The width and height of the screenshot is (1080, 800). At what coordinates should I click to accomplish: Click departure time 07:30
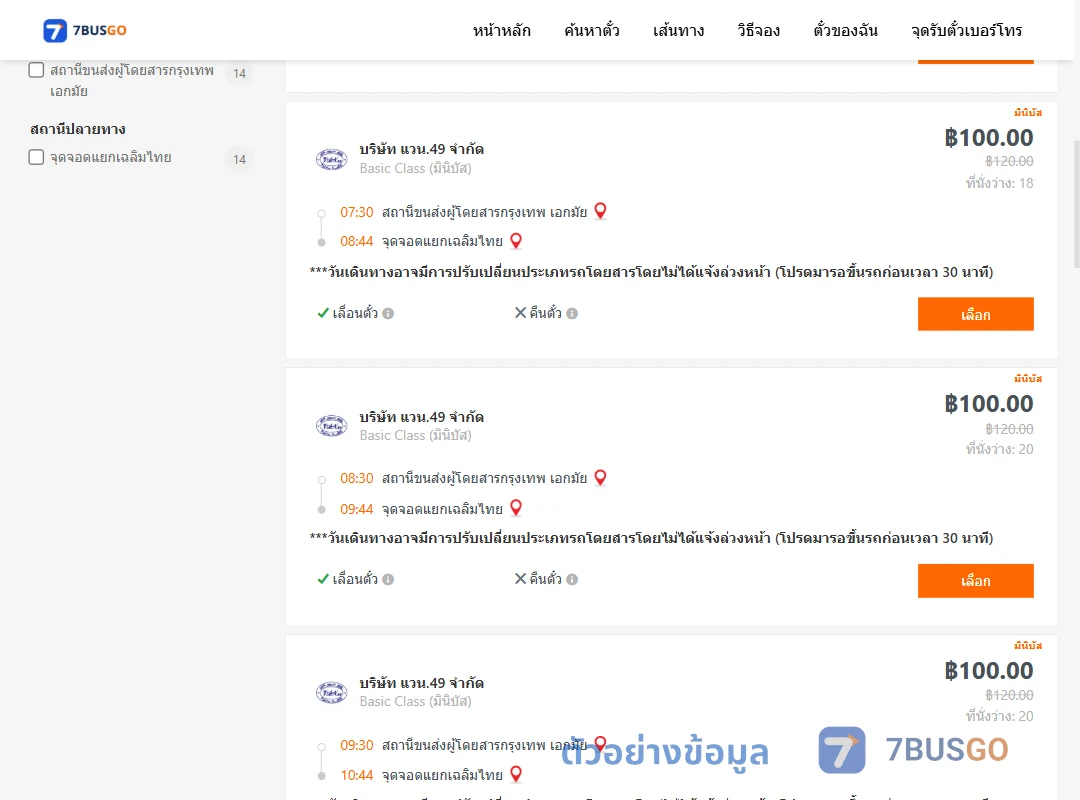[357, 212]
